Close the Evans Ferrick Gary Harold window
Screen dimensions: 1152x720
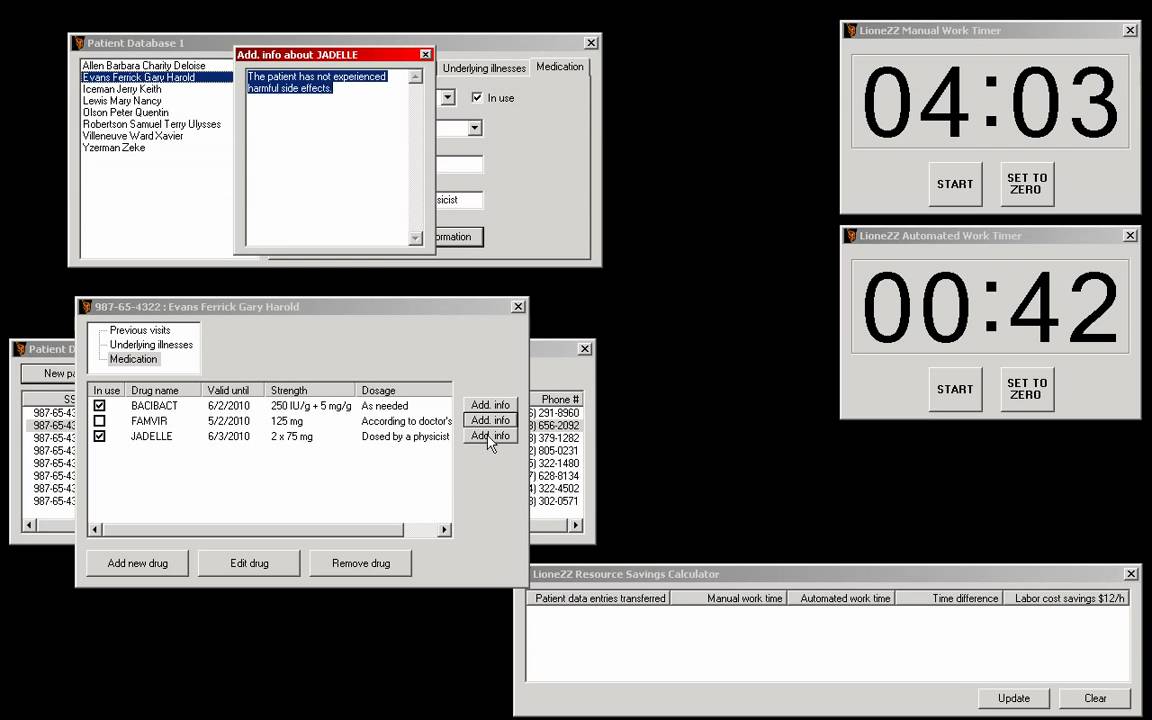518,306
